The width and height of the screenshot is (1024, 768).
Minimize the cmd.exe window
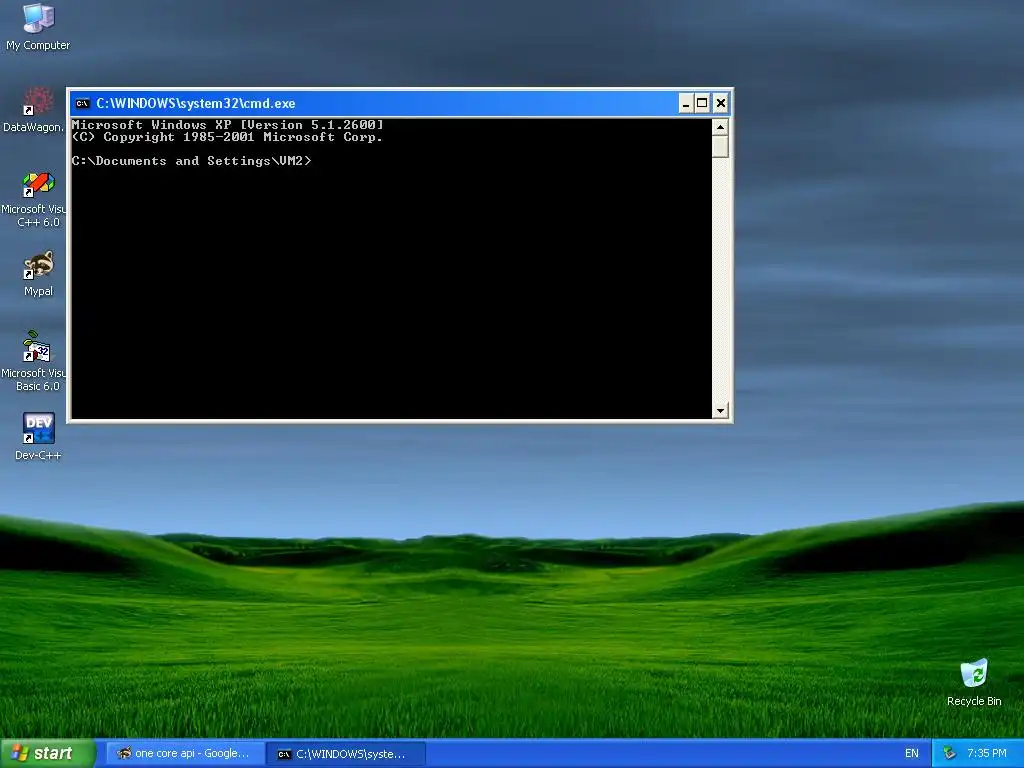[x=686, y=103]
